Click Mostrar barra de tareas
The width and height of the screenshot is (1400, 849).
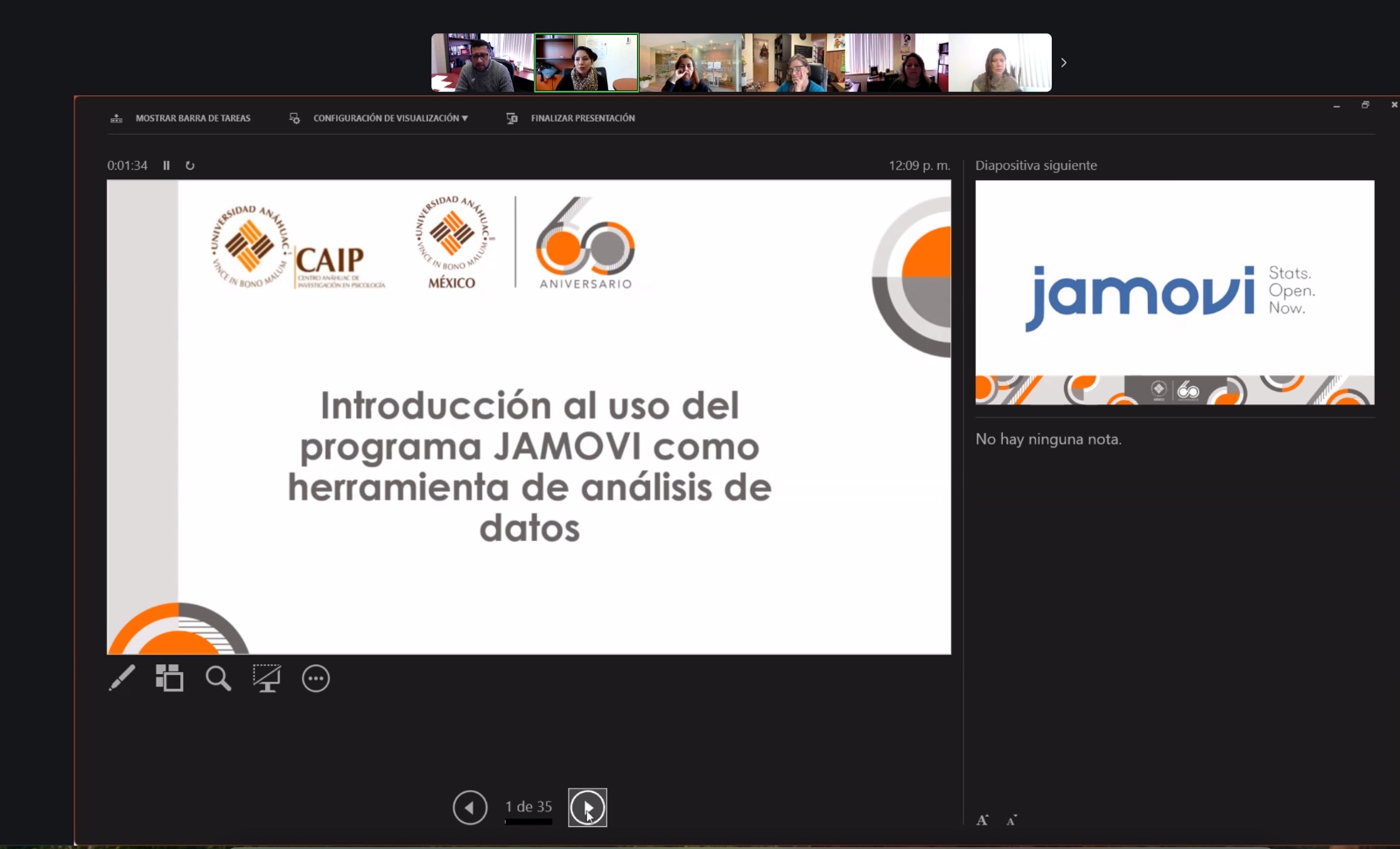coord(180,118)
